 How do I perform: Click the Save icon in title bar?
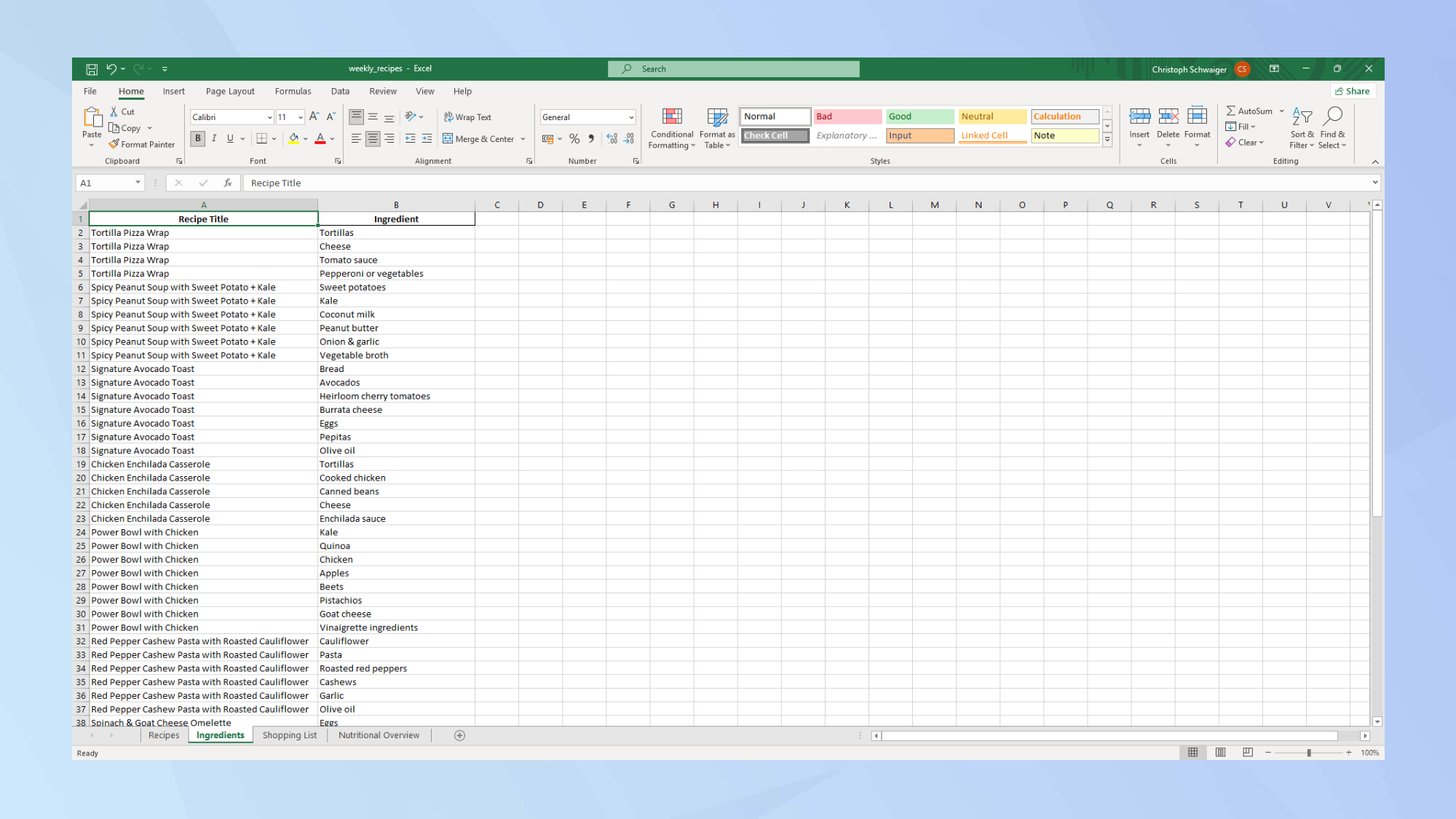point(92,69)
